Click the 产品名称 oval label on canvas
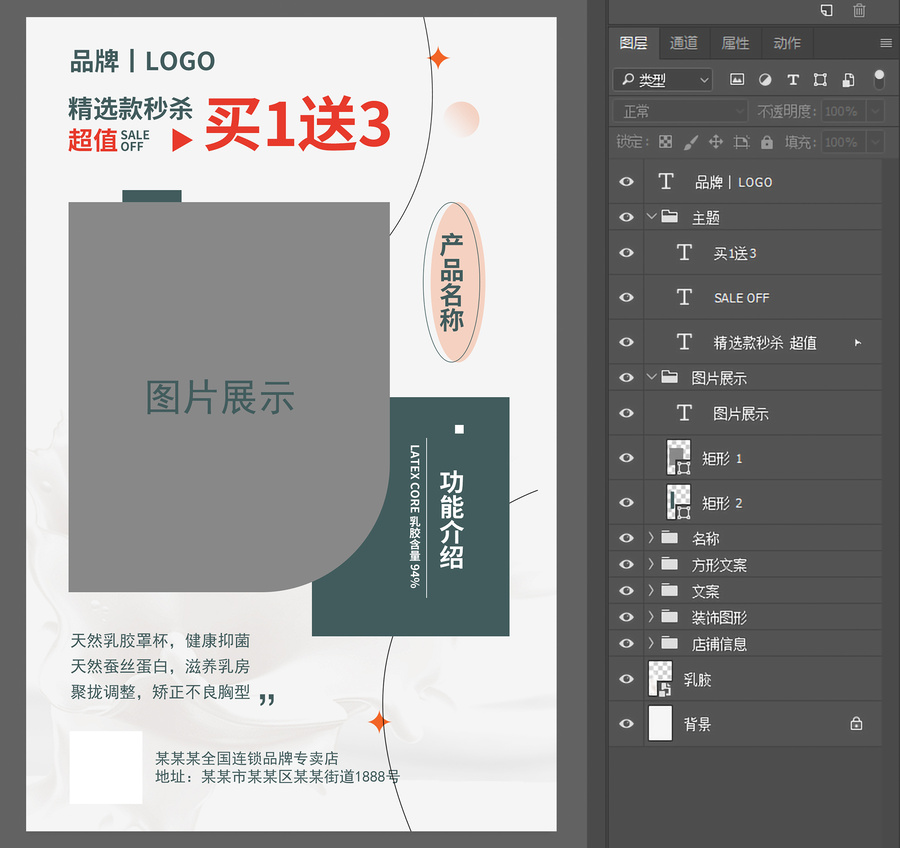900x848 pixels. (452, 282)
